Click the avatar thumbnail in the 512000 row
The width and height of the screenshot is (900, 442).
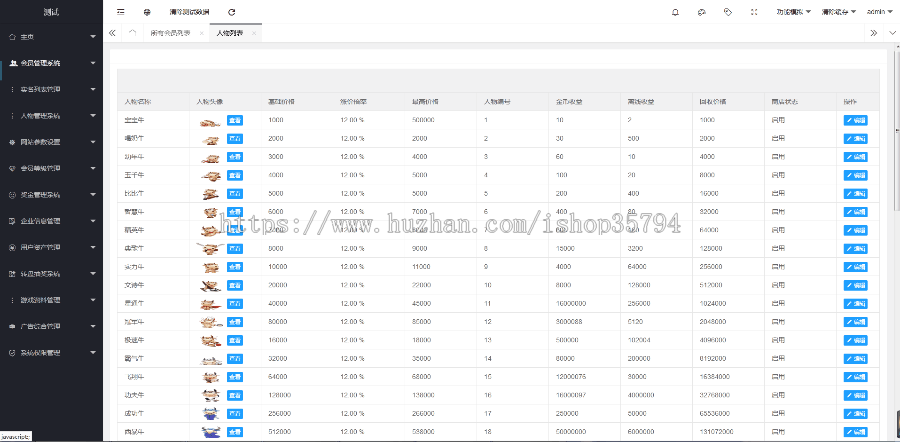pos(210,432)
